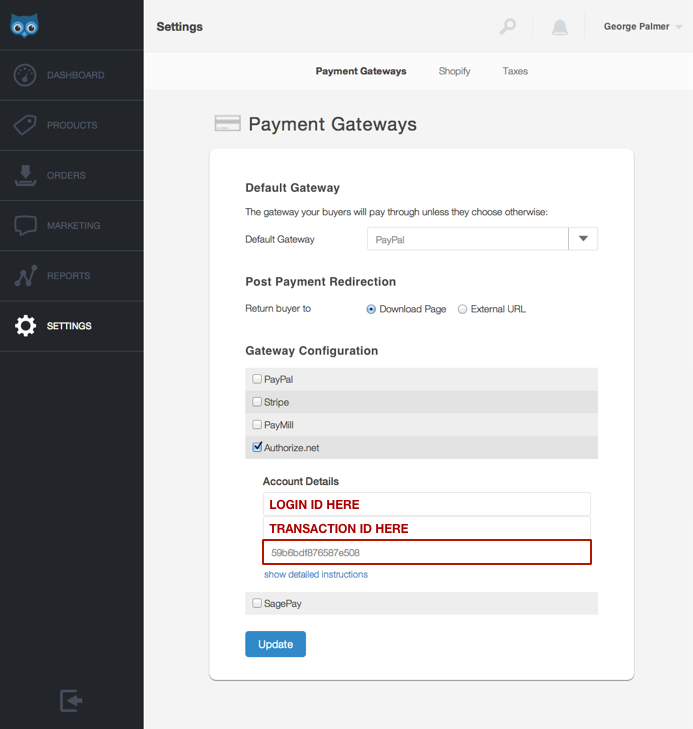This screenshot has height=729, width=693.
Task: Click the Settings gear icon
Action: [26, 326]
